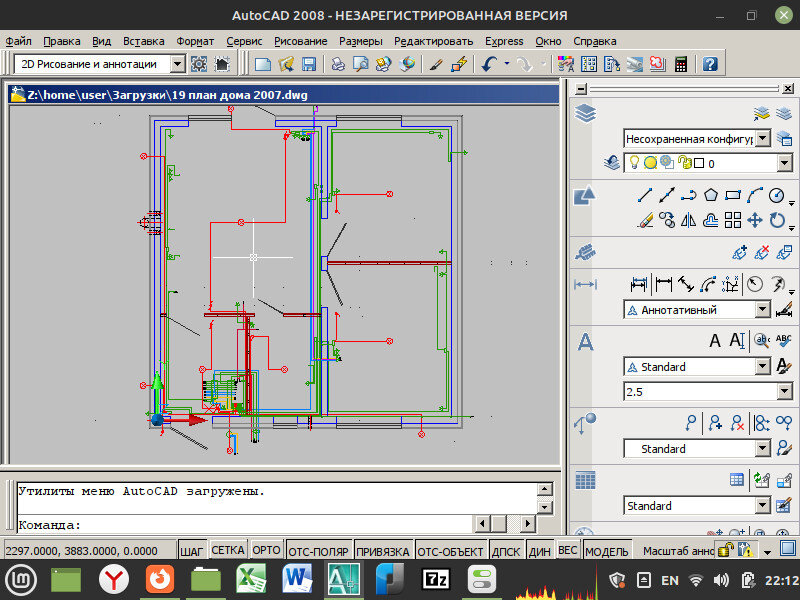Open Firefox from the taskbar
This screenshot has height=600, width=800.
click(160, 580)
